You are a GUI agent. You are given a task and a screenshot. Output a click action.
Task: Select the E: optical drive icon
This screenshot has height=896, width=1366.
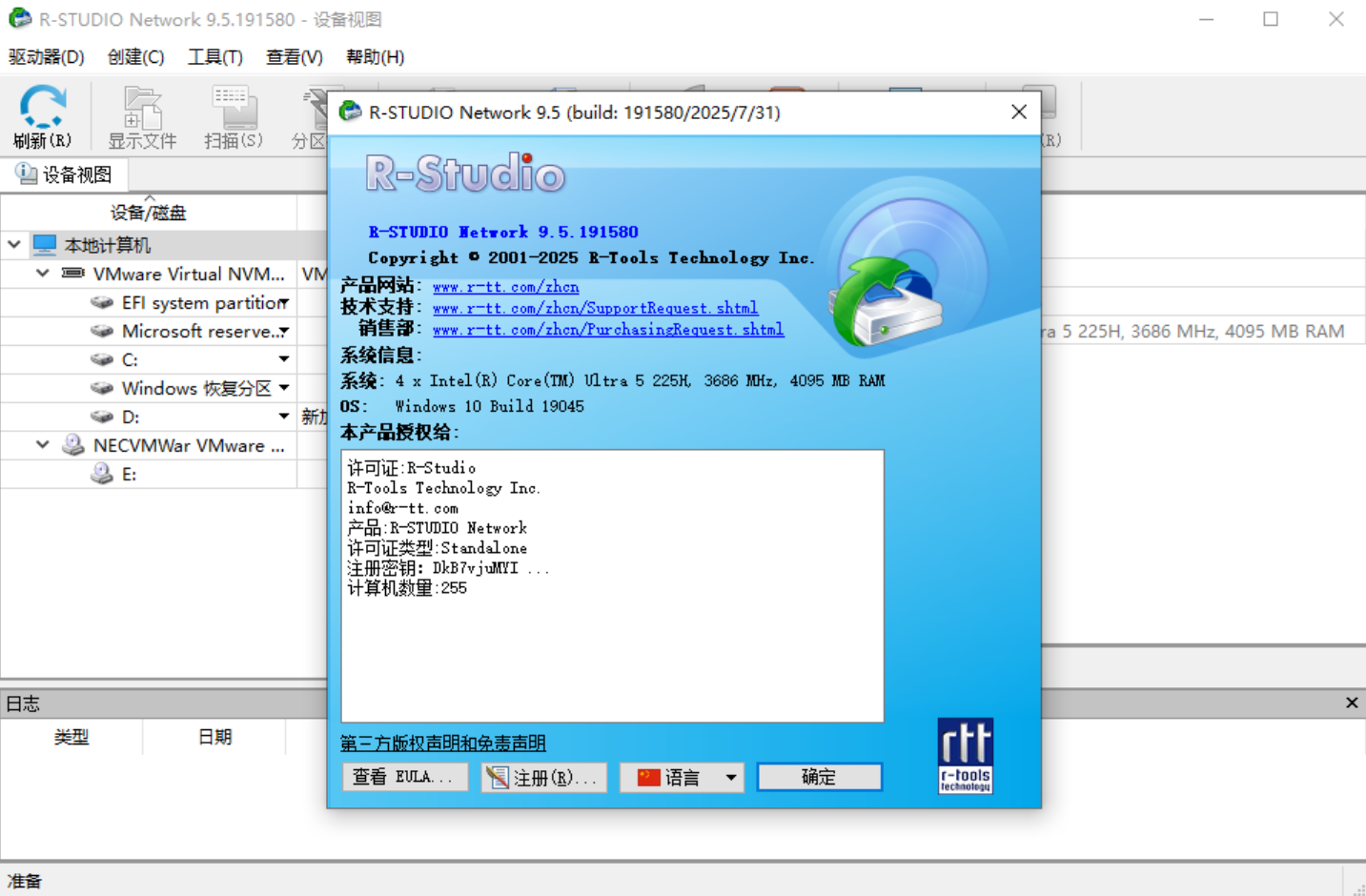click(102, 474)
